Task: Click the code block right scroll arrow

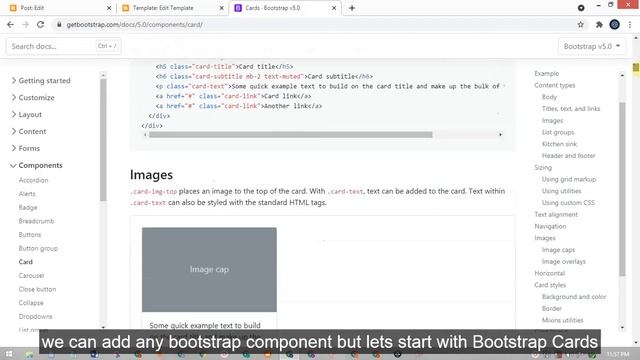Action: click(500, 135)
